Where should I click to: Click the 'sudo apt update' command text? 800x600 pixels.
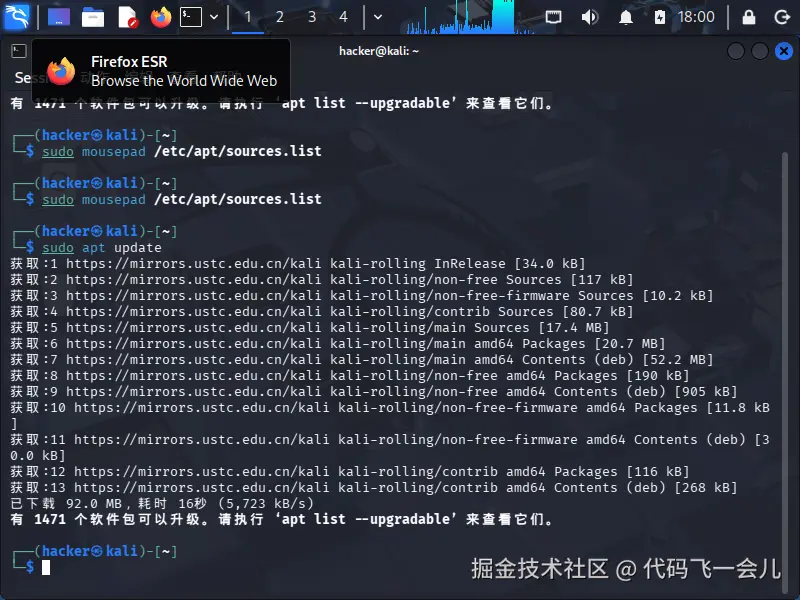pyautogui.click(x=102, y=247)
